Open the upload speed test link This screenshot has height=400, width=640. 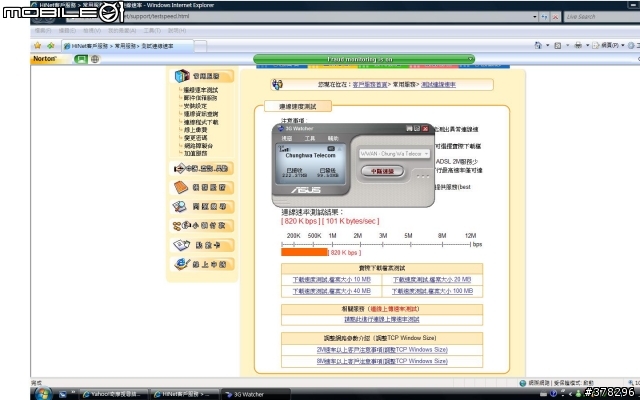[382, 320]
